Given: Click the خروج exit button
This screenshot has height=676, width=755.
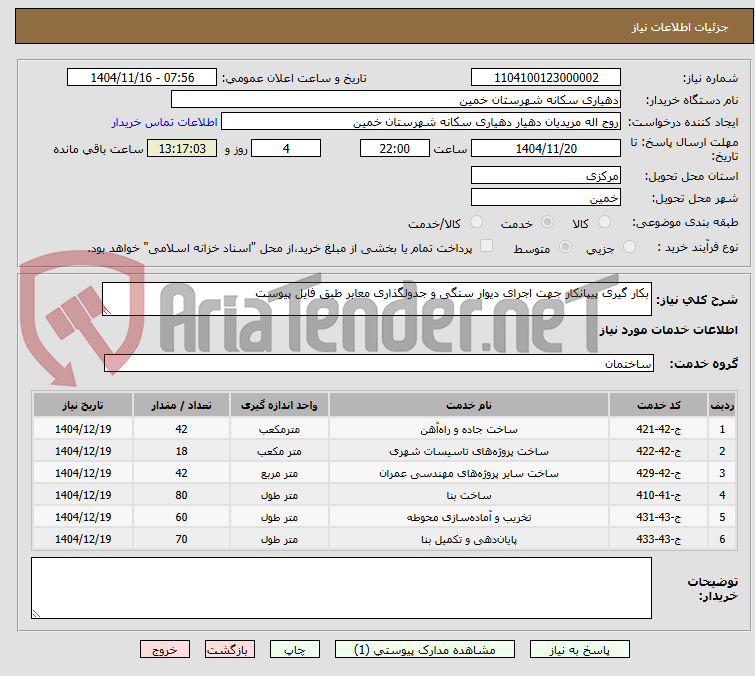Looking at the screenshot, I should (165, 650).
